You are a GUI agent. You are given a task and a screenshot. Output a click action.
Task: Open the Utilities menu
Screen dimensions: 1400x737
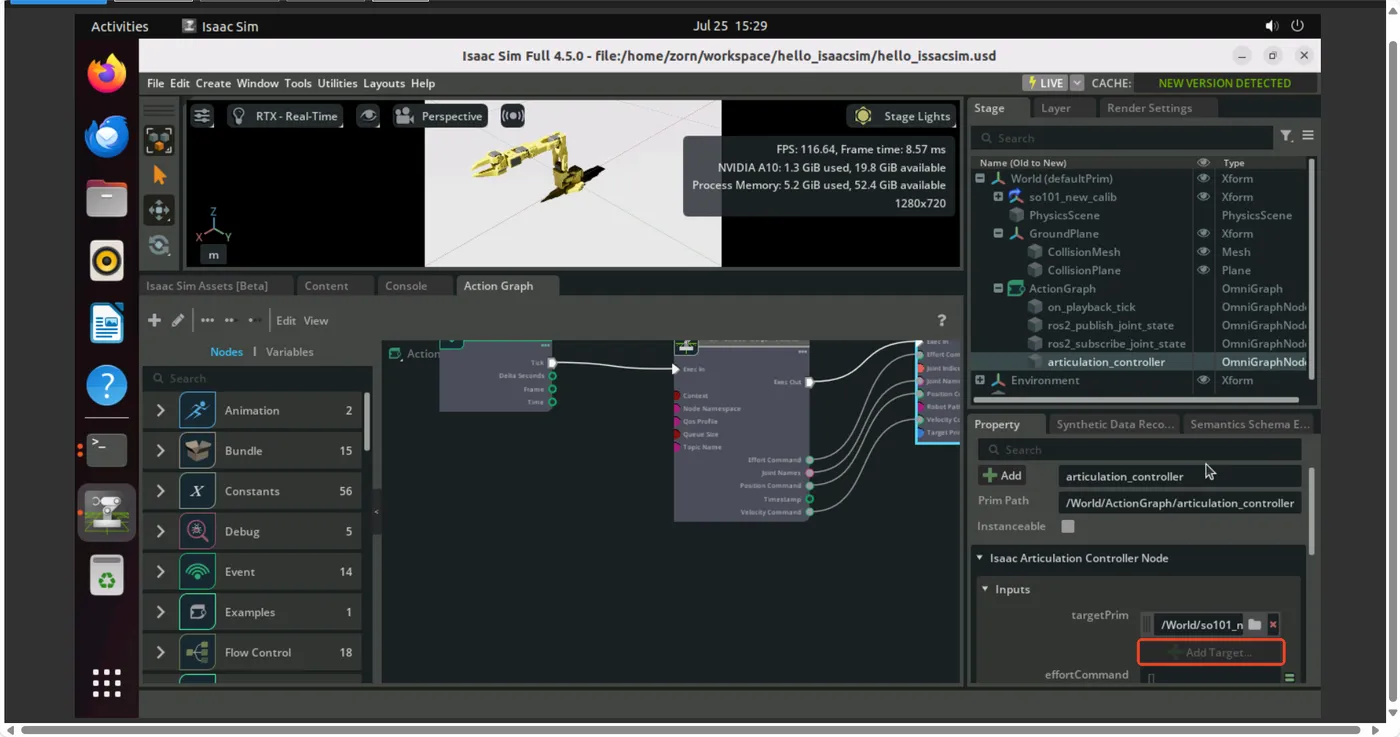[337, 83]
